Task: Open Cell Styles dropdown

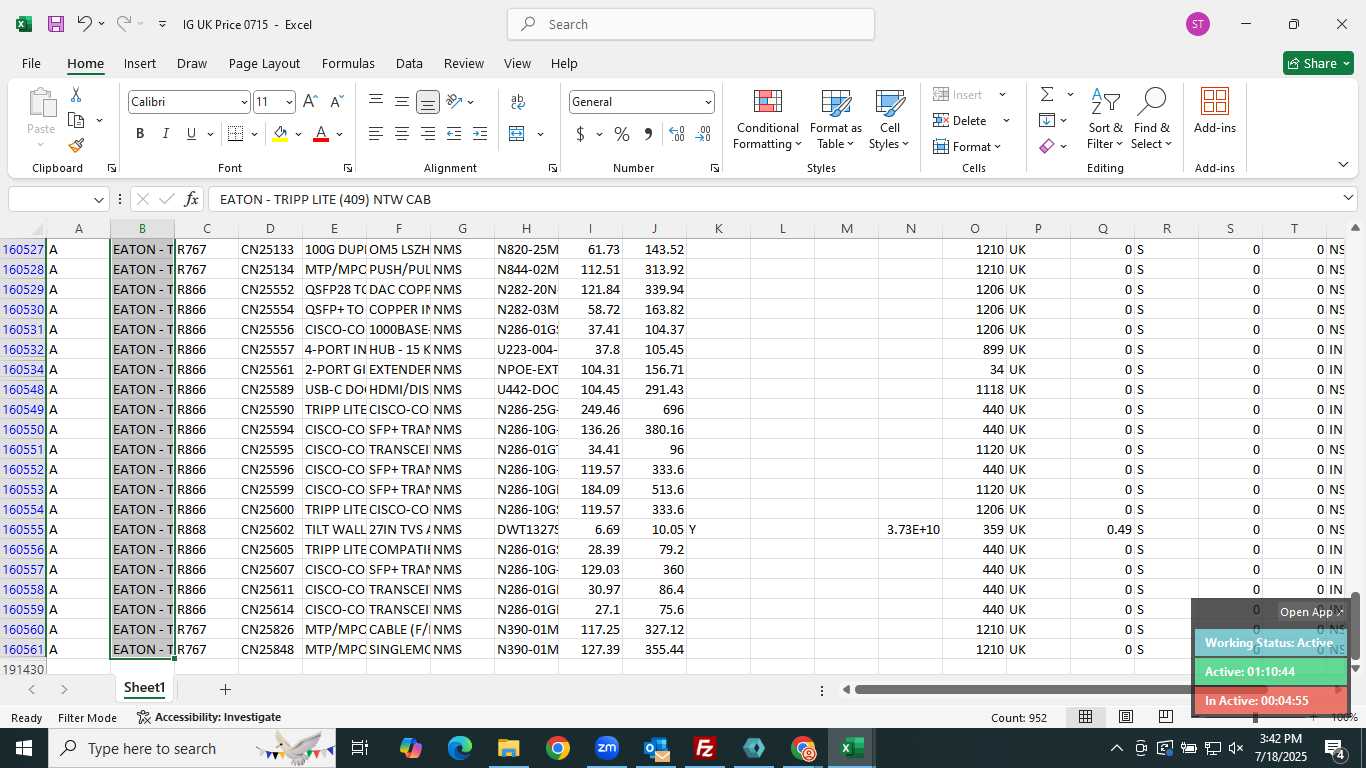Action: (x=889, y=120)
